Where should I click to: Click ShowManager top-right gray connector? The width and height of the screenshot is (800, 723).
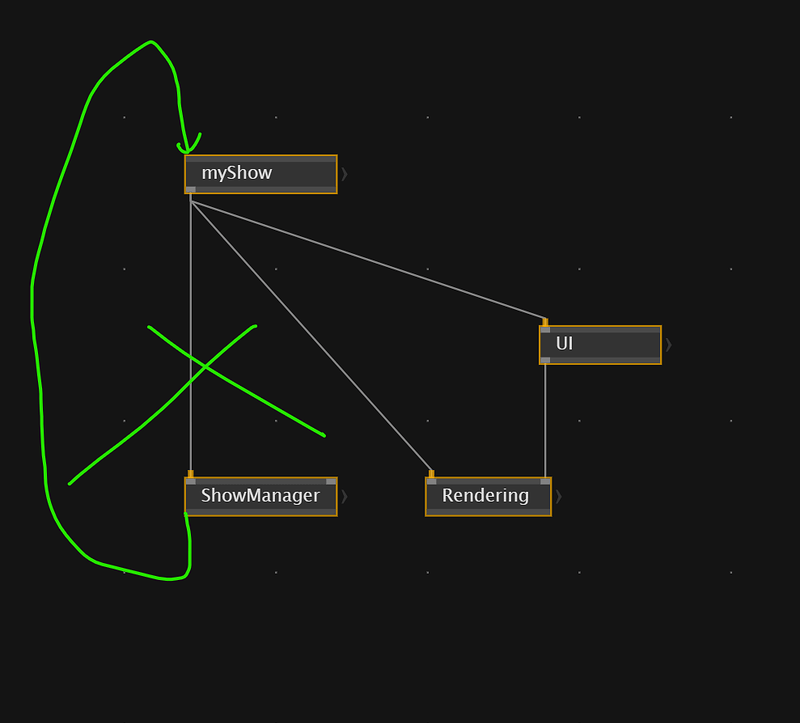tap(331, 481)
